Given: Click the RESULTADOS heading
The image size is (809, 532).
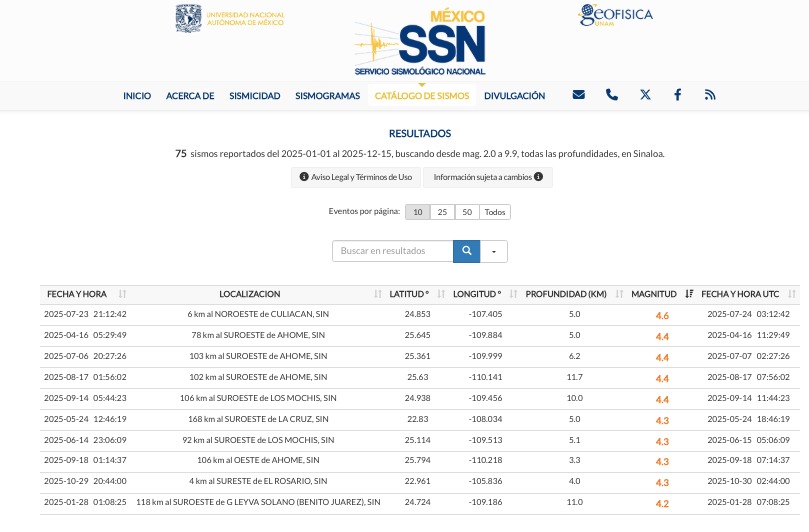Looking at the screenshot, I should (x=420, y=134).
